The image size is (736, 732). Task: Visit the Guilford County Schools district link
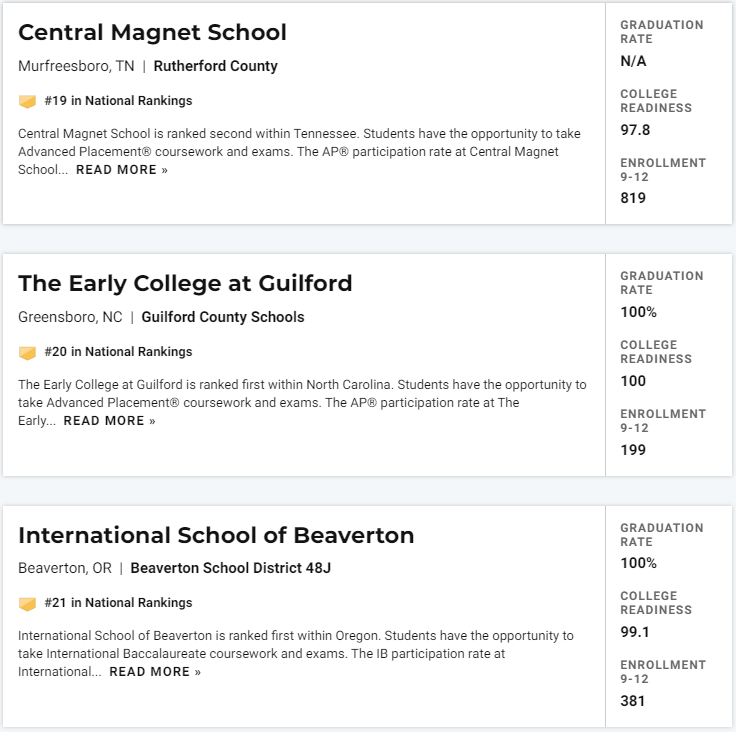222,317
